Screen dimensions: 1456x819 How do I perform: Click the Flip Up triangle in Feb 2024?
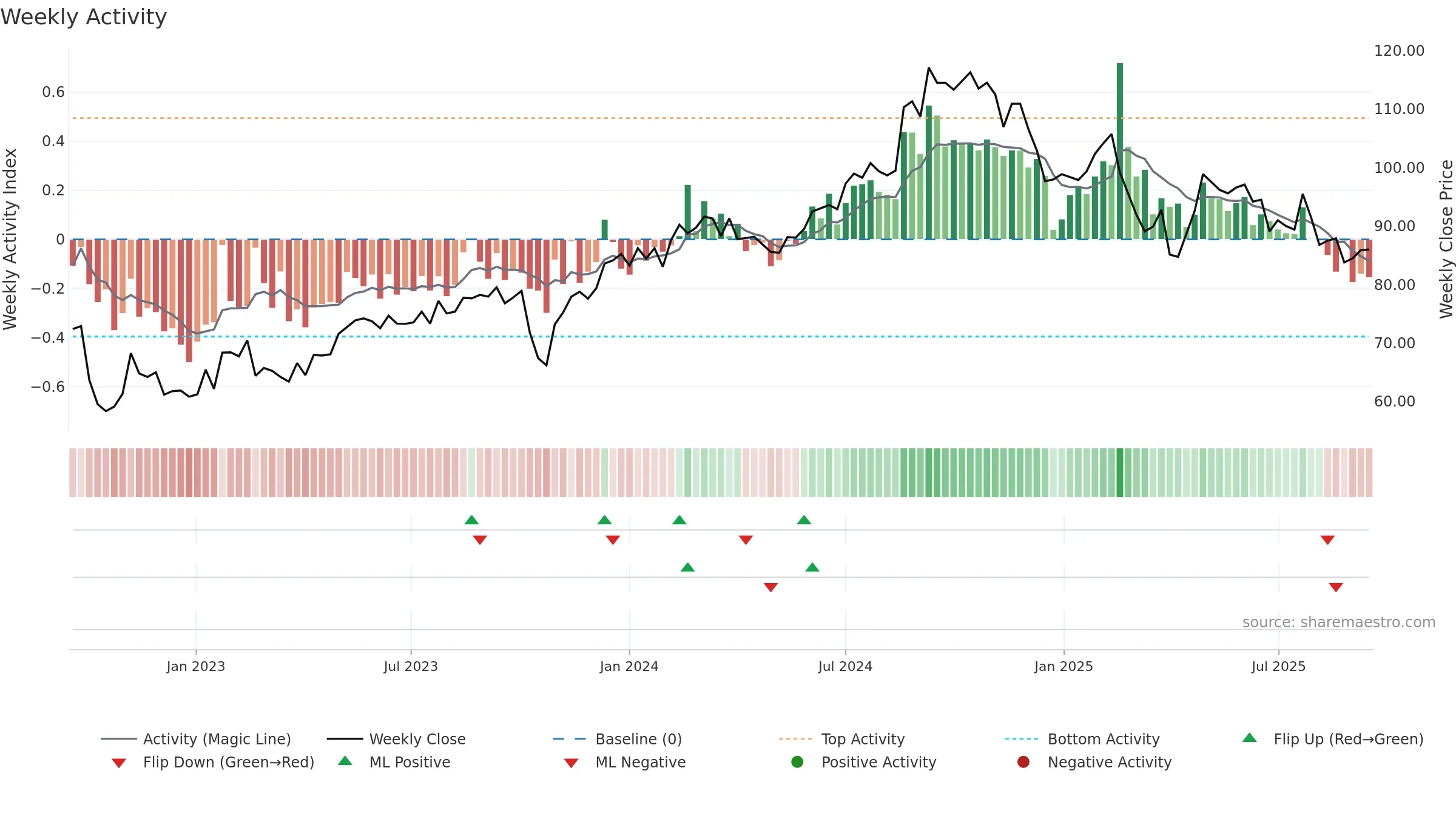click(x=679, y=520)
